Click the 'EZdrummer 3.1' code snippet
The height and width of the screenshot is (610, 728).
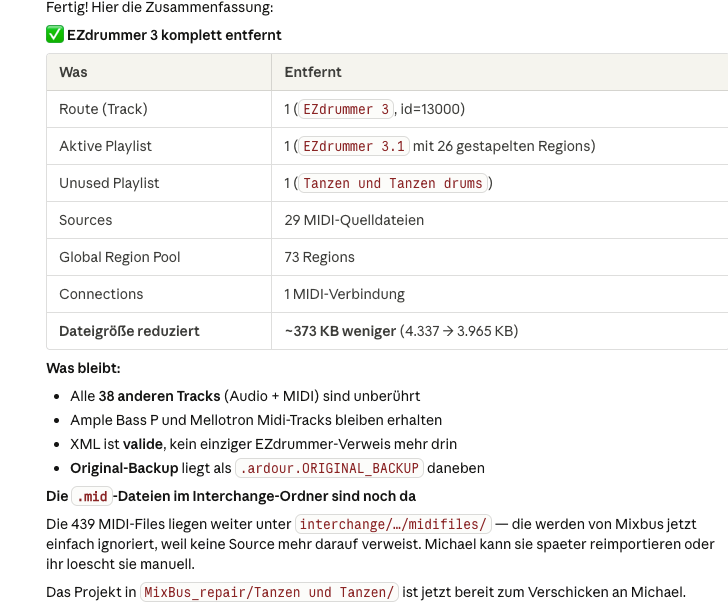pos(353,146)
